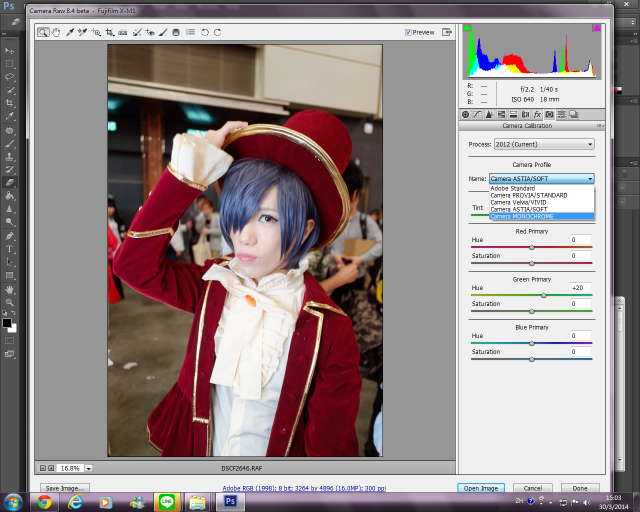Toggle shadow clipping warning in histogram
The height and width of the screenshot is (512, 640).
pyautogui.click(x=467, y=28)
